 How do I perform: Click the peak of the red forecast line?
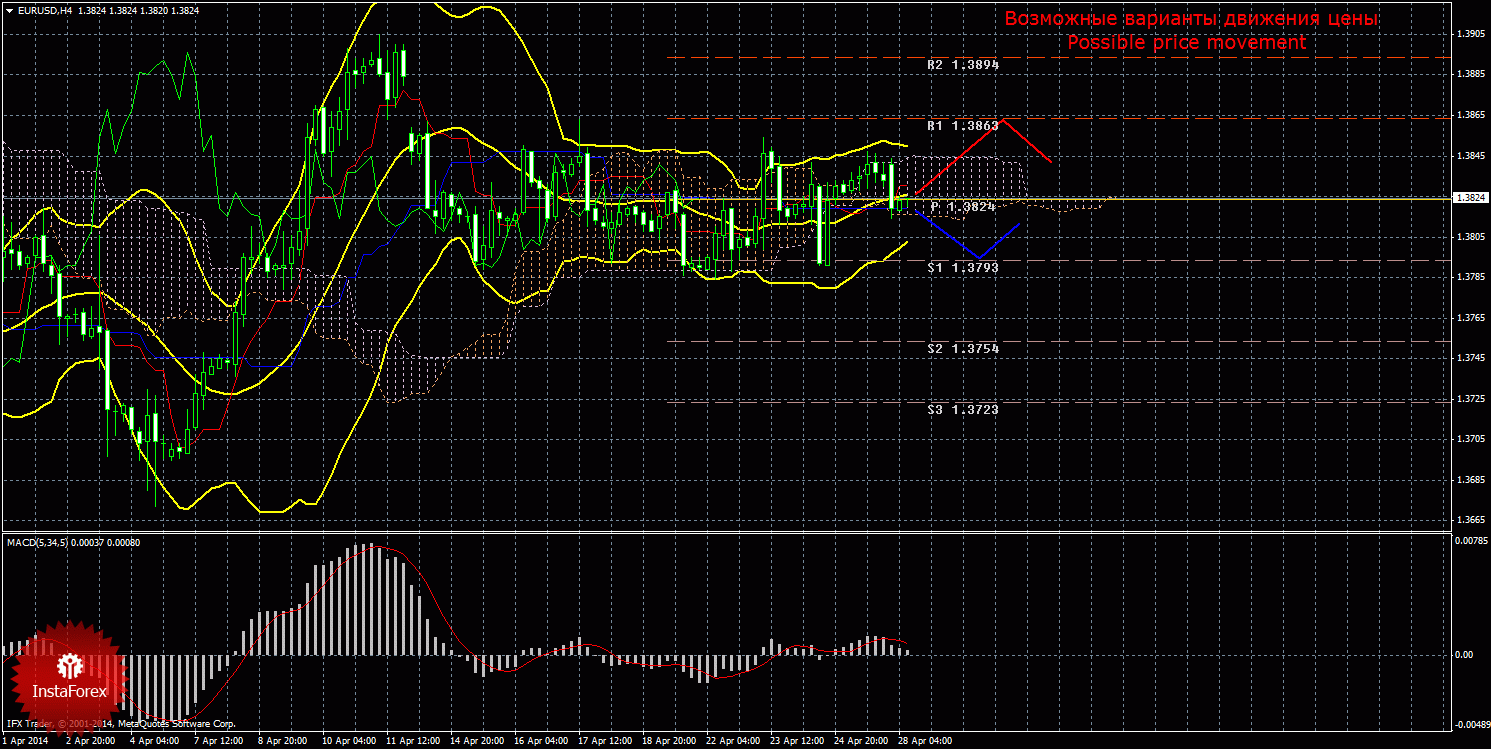click(1005, 119)
